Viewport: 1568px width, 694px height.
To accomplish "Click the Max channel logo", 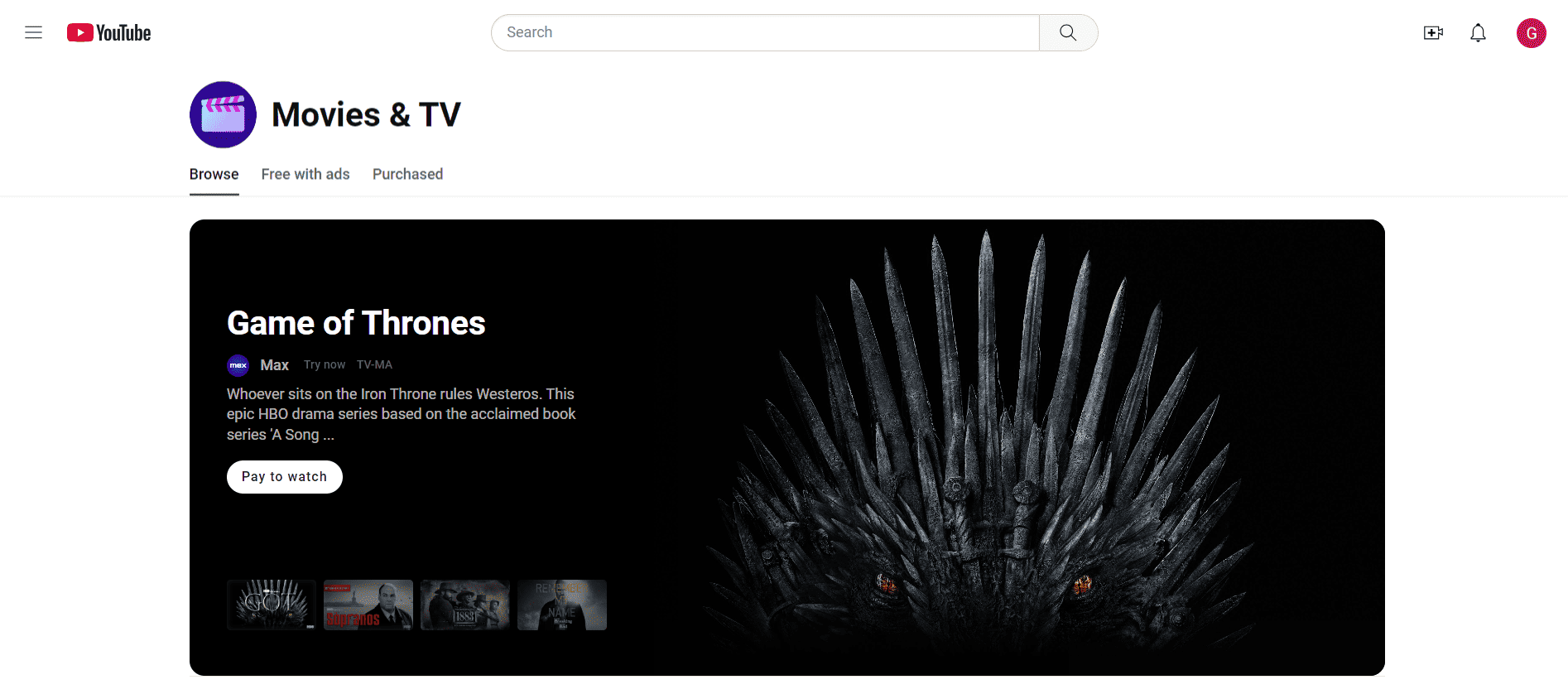I will [x=238, y=365].
